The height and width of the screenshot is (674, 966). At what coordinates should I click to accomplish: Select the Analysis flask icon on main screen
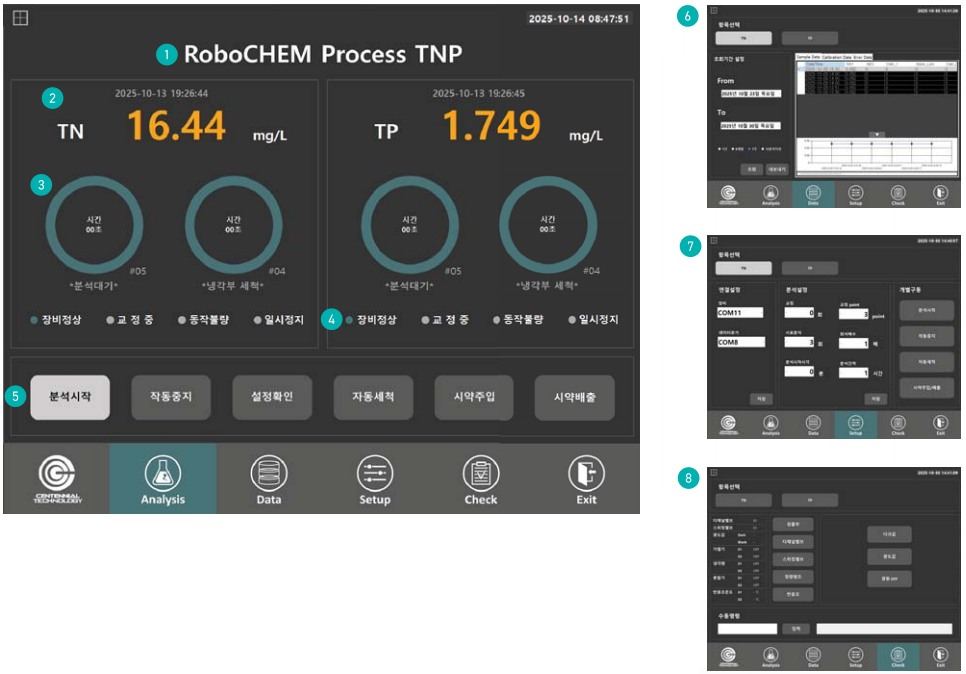point(163,473)
